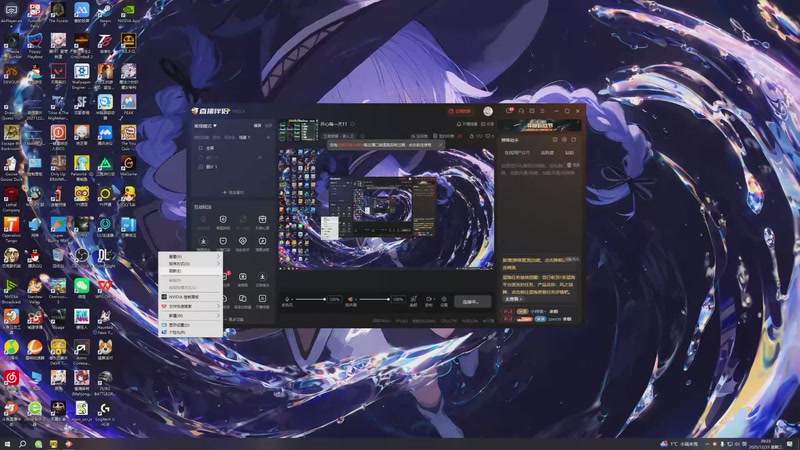
Task: Click the promotional banner at top of right panel
Action: (539, 126)
